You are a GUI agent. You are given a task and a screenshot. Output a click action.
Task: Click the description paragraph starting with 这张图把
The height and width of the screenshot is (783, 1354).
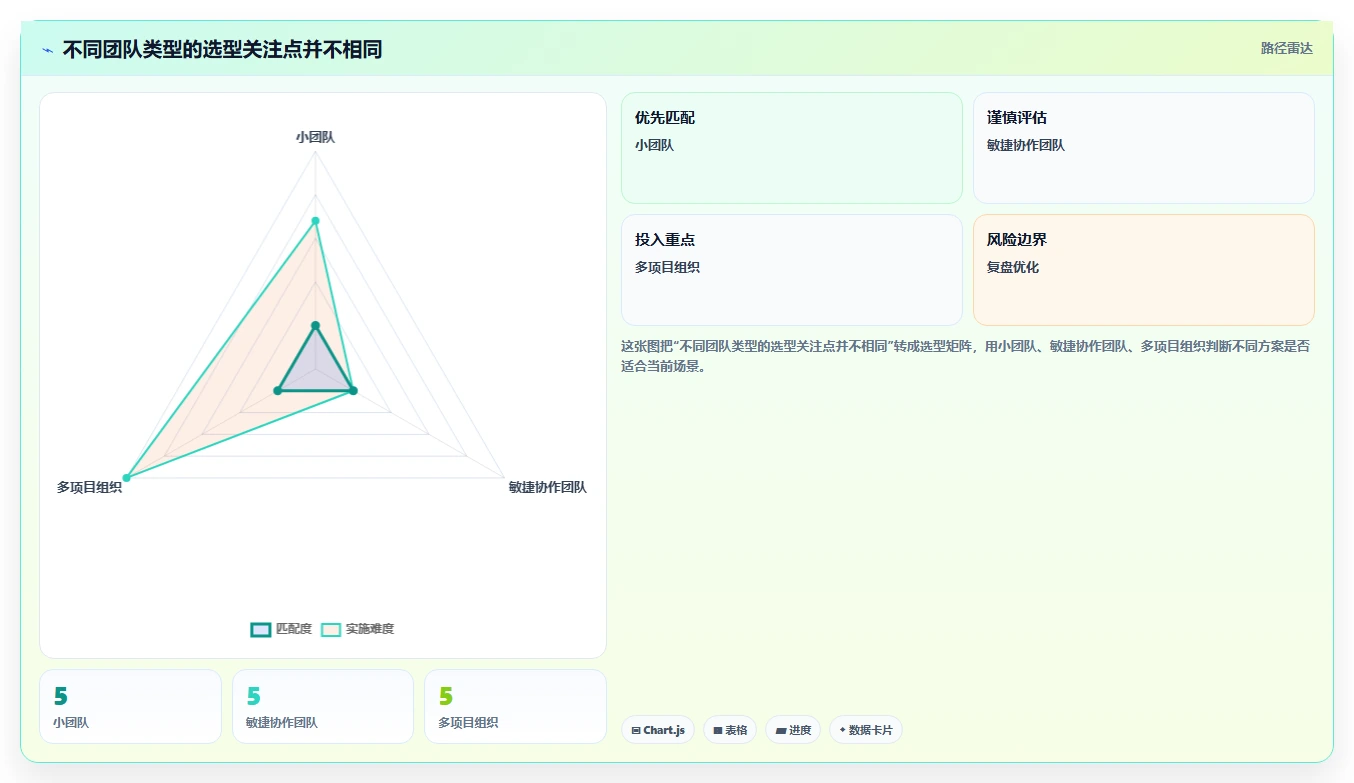[x=965, y=356]
